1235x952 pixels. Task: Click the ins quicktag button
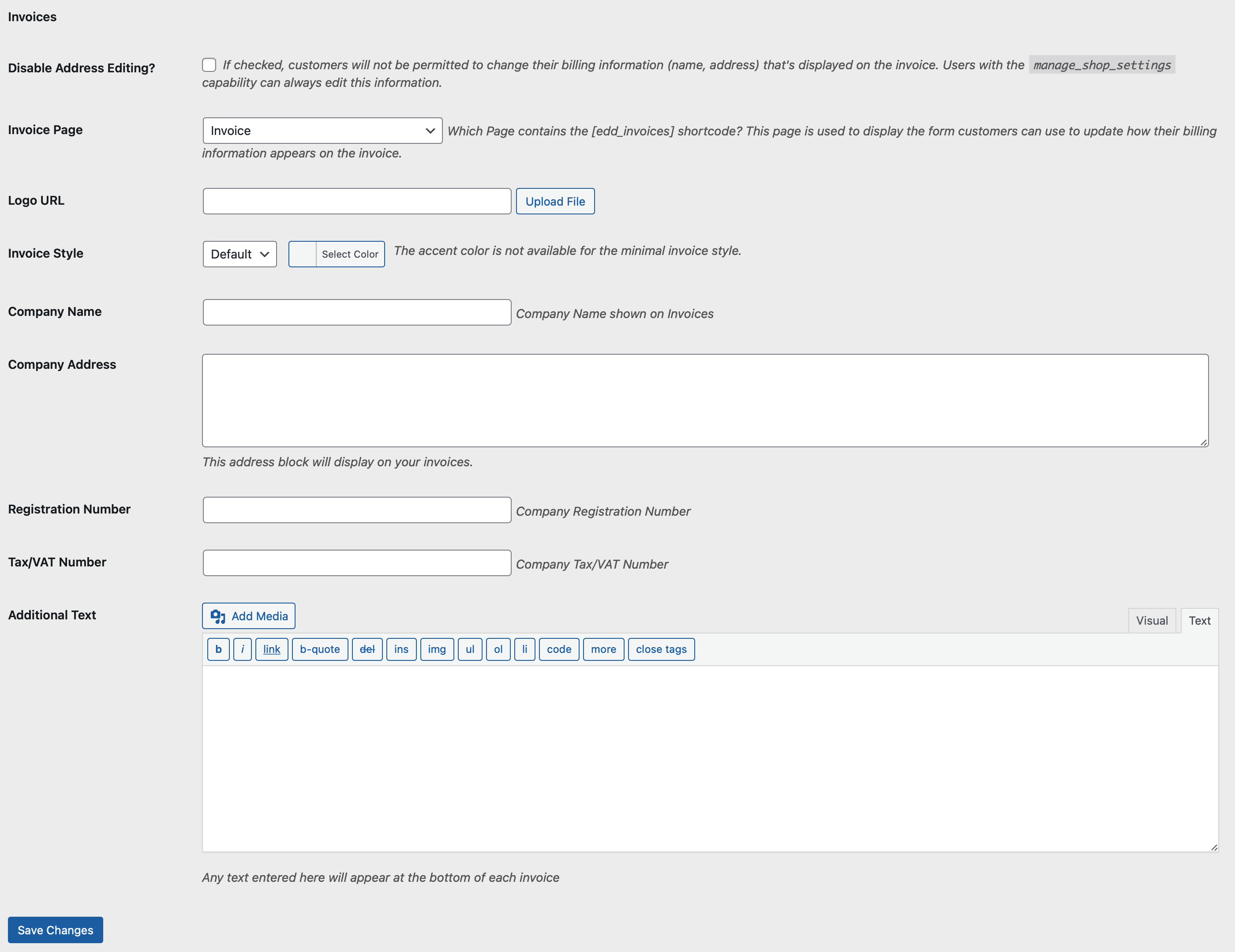401,649
